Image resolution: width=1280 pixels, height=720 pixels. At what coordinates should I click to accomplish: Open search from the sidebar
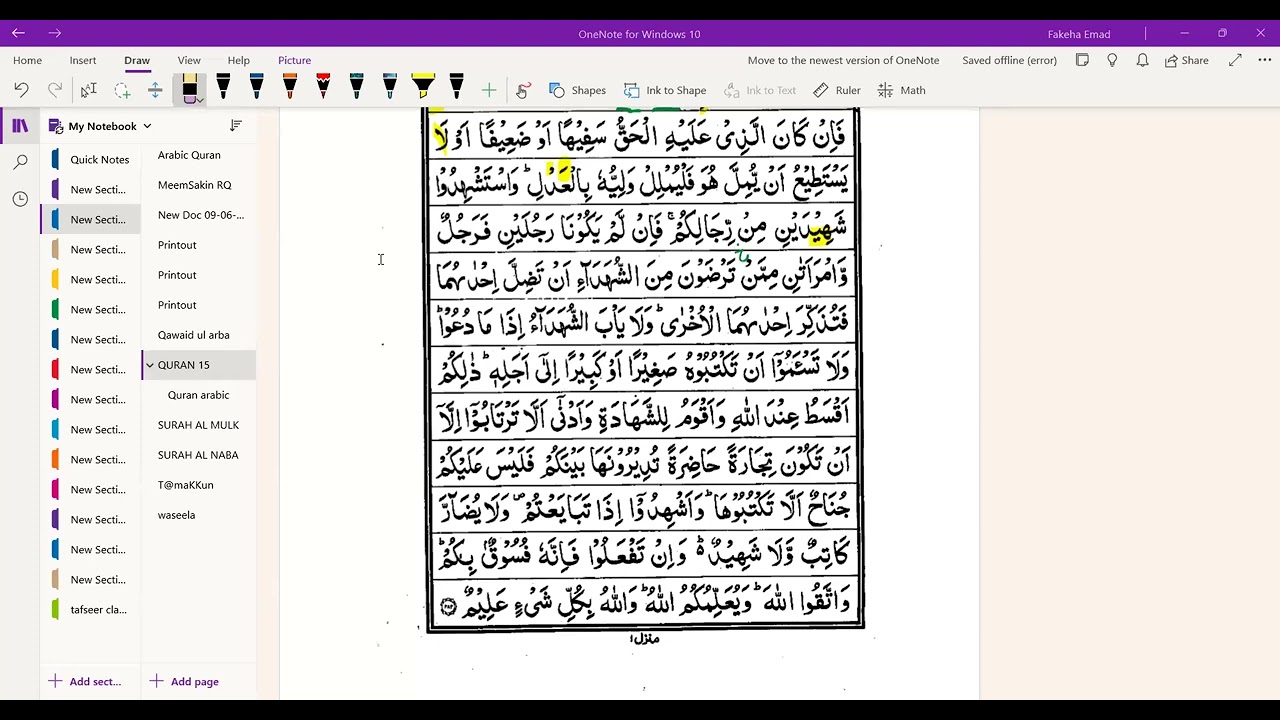pos(20,162)
